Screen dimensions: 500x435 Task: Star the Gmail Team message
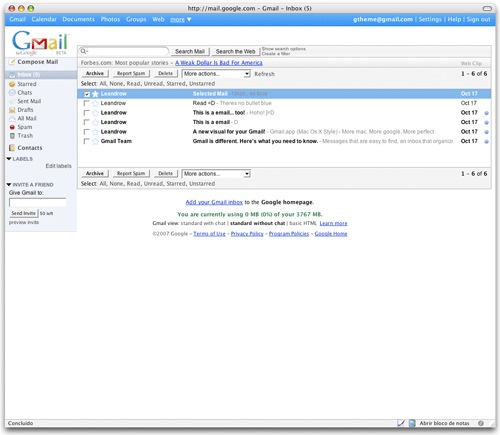pos(95,141)
